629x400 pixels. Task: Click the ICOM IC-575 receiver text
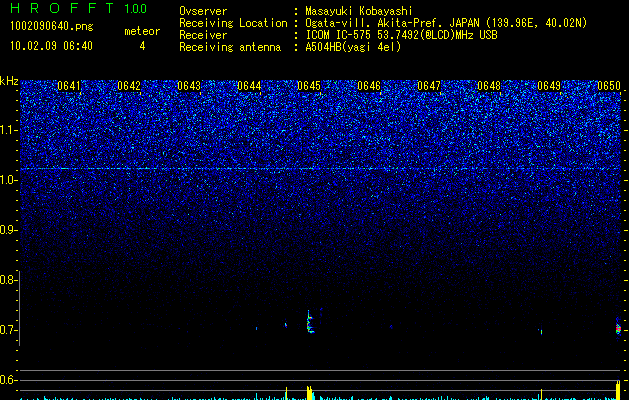tap(401, 35)
